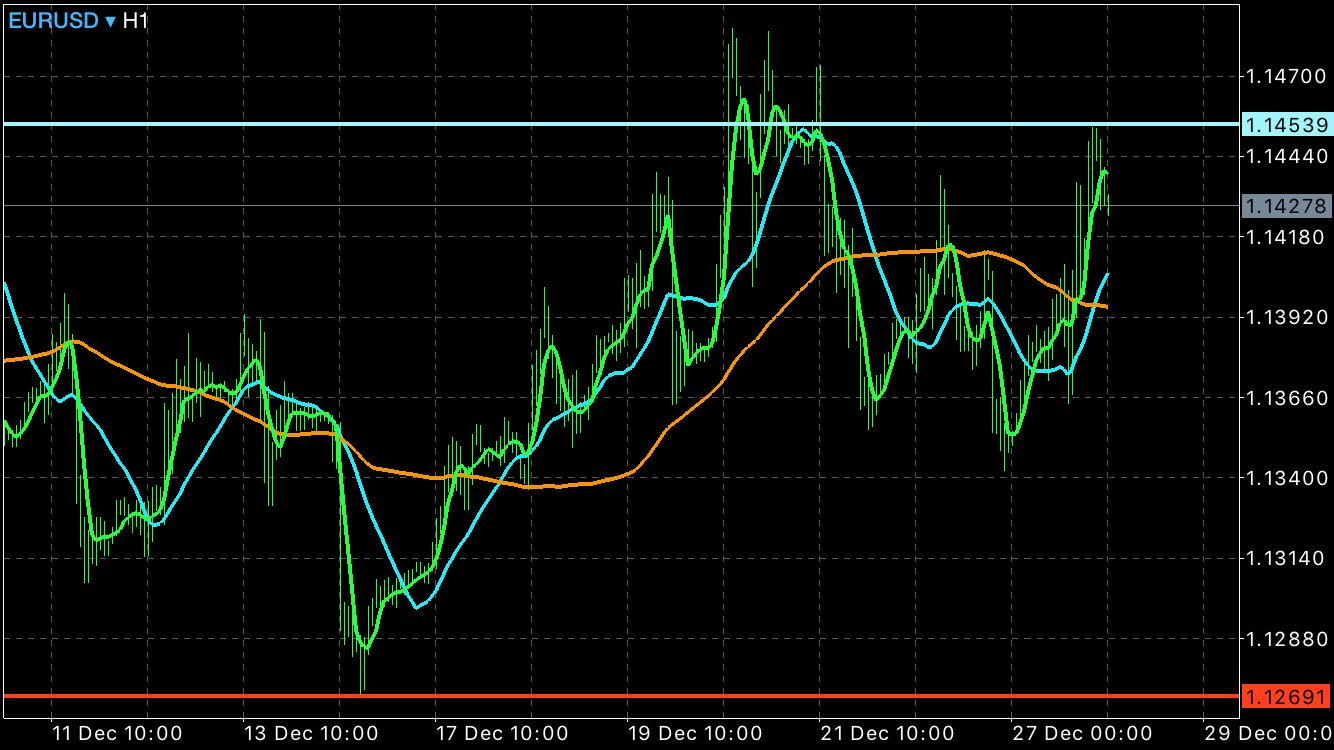Click the 1.12880 price axis label
This screenshot has height=750, width=1334.
pyautogui.click(x=1285, y=639)
